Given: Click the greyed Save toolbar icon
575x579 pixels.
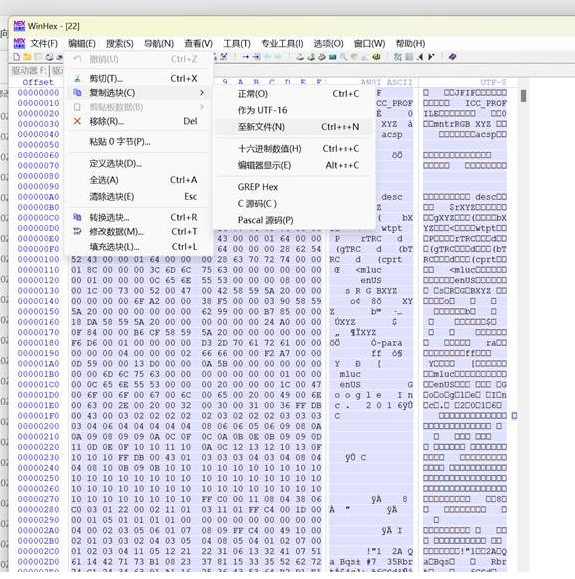Looking at the screenshot, I should [38, 56].
